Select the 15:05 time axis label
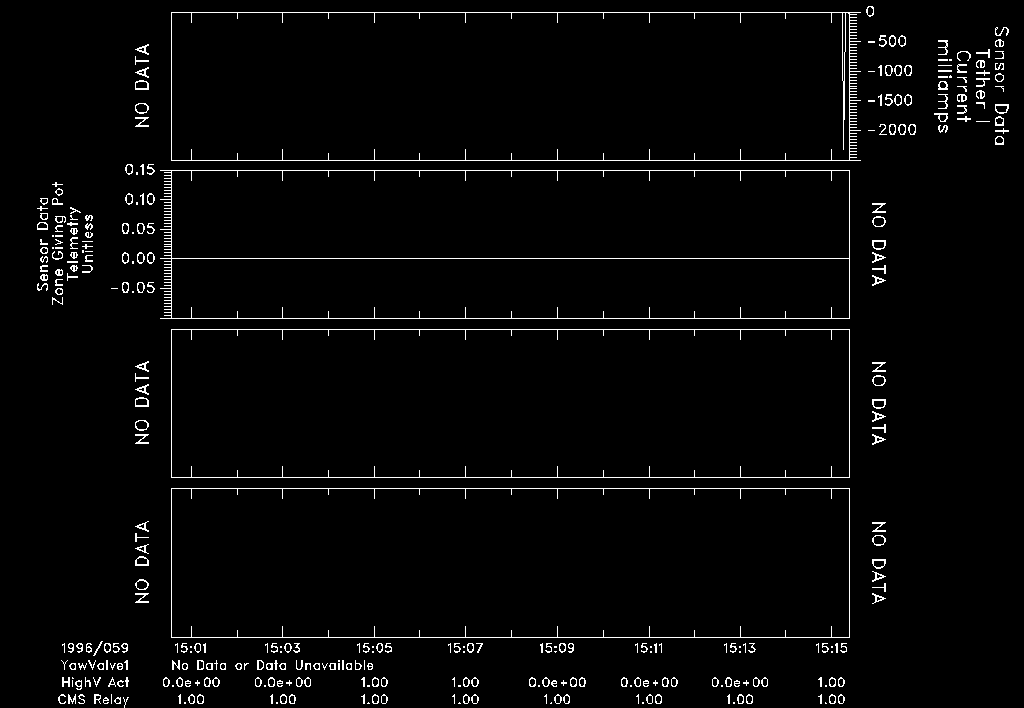Screen dimensions: 1024x708 374,648
